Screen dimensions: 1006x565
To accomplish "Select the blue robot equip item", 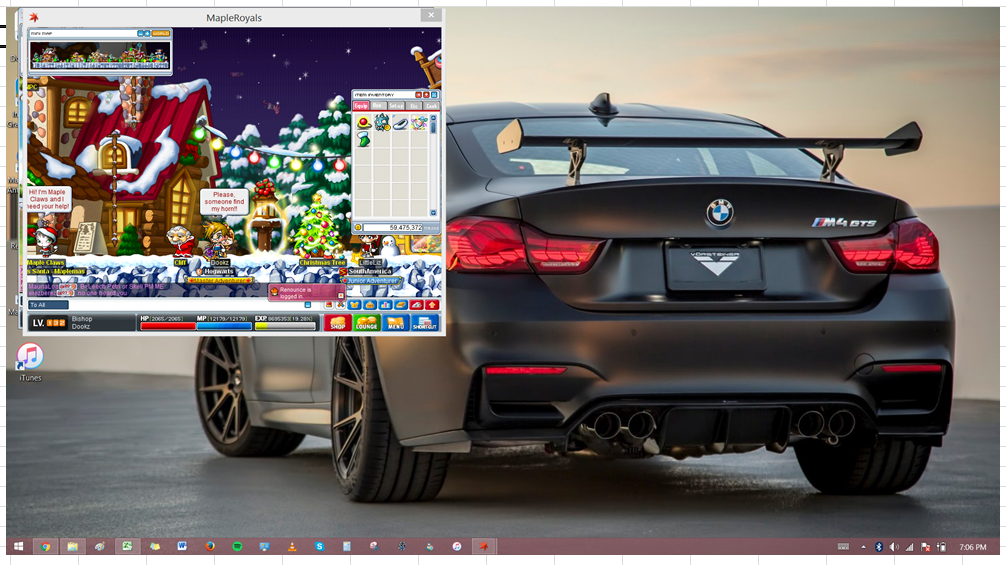I will (381, 123).
